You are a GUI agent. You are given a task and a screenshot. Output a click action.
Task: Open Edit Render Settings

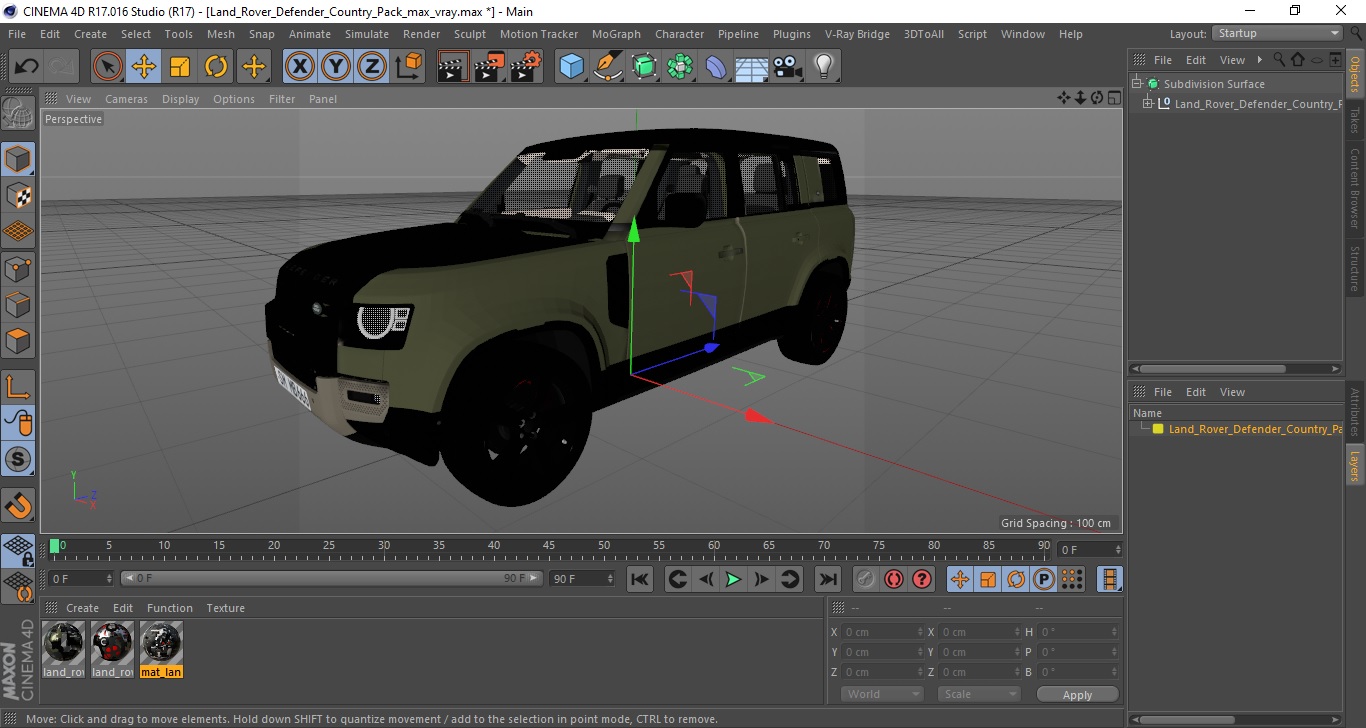[526, 67]
